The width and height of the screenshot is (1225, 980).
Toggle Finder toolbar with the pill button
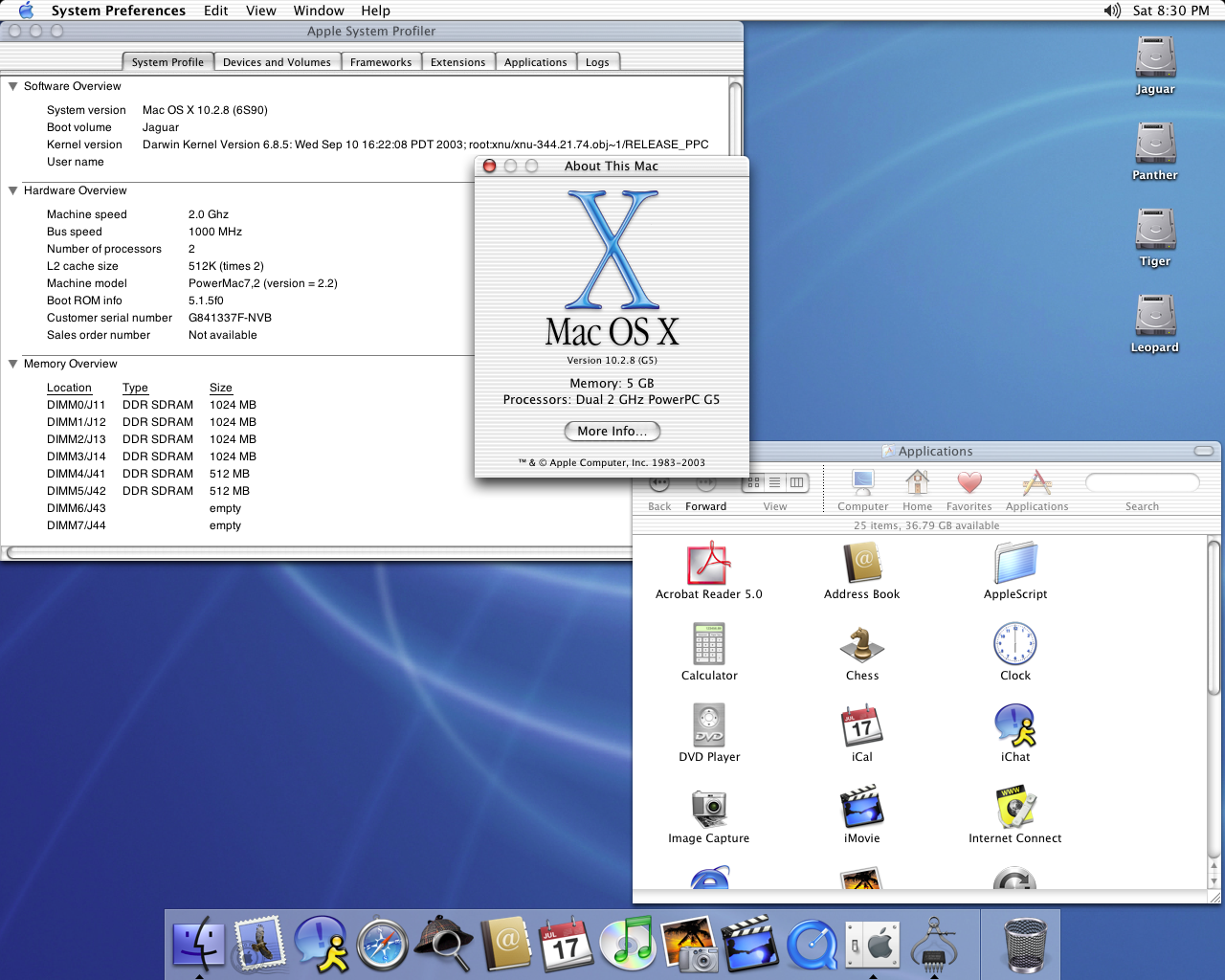click(1204, 451)
